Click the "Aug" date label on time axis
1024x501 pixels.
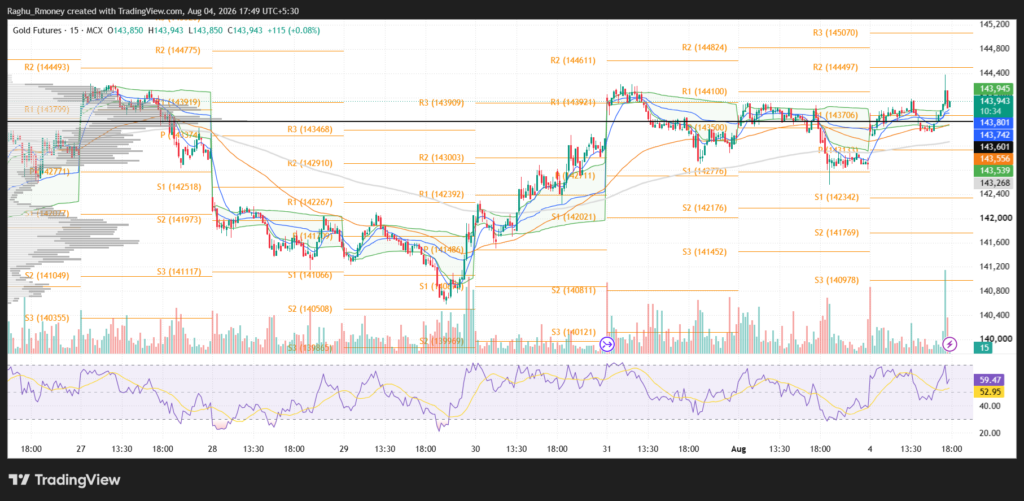point(739,449)
